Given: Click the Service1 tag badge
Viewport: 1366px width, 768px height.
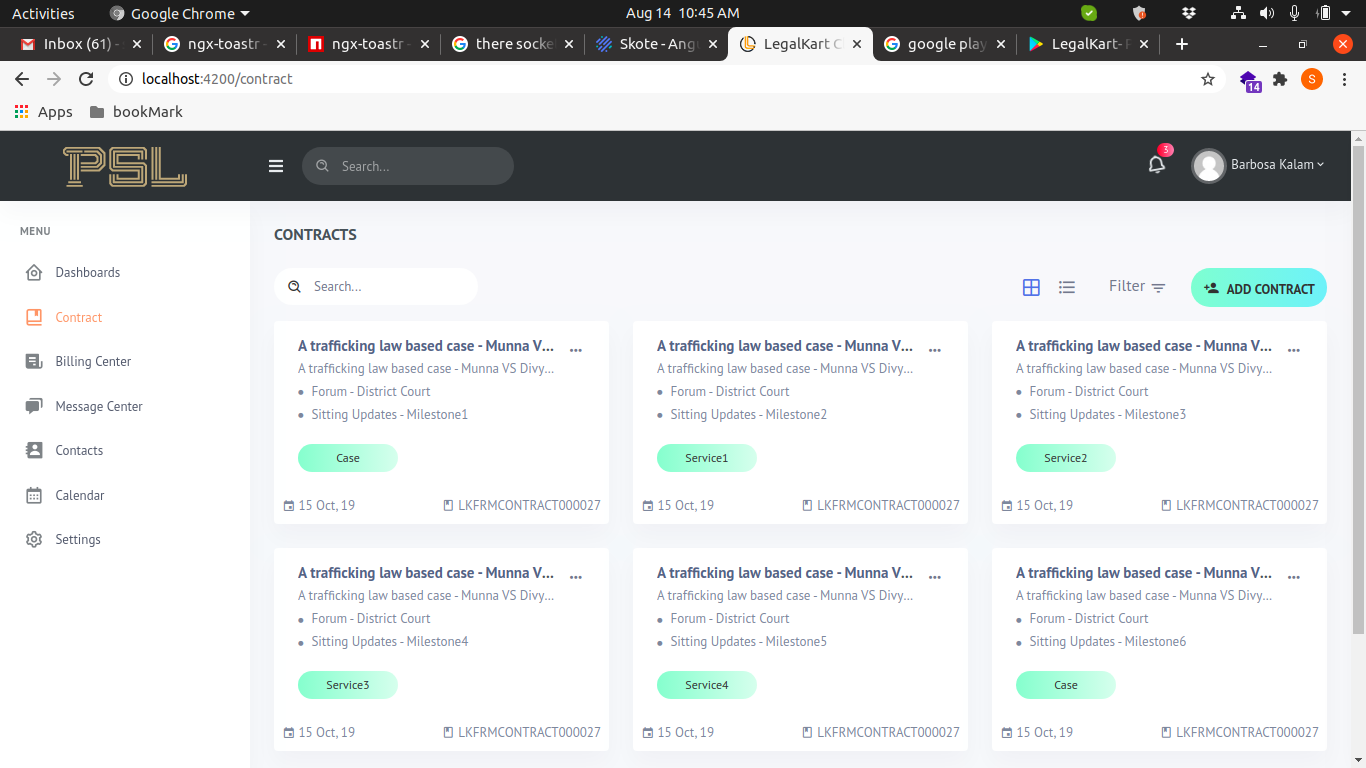Looking at the screenshot, I should coord(706,458).
